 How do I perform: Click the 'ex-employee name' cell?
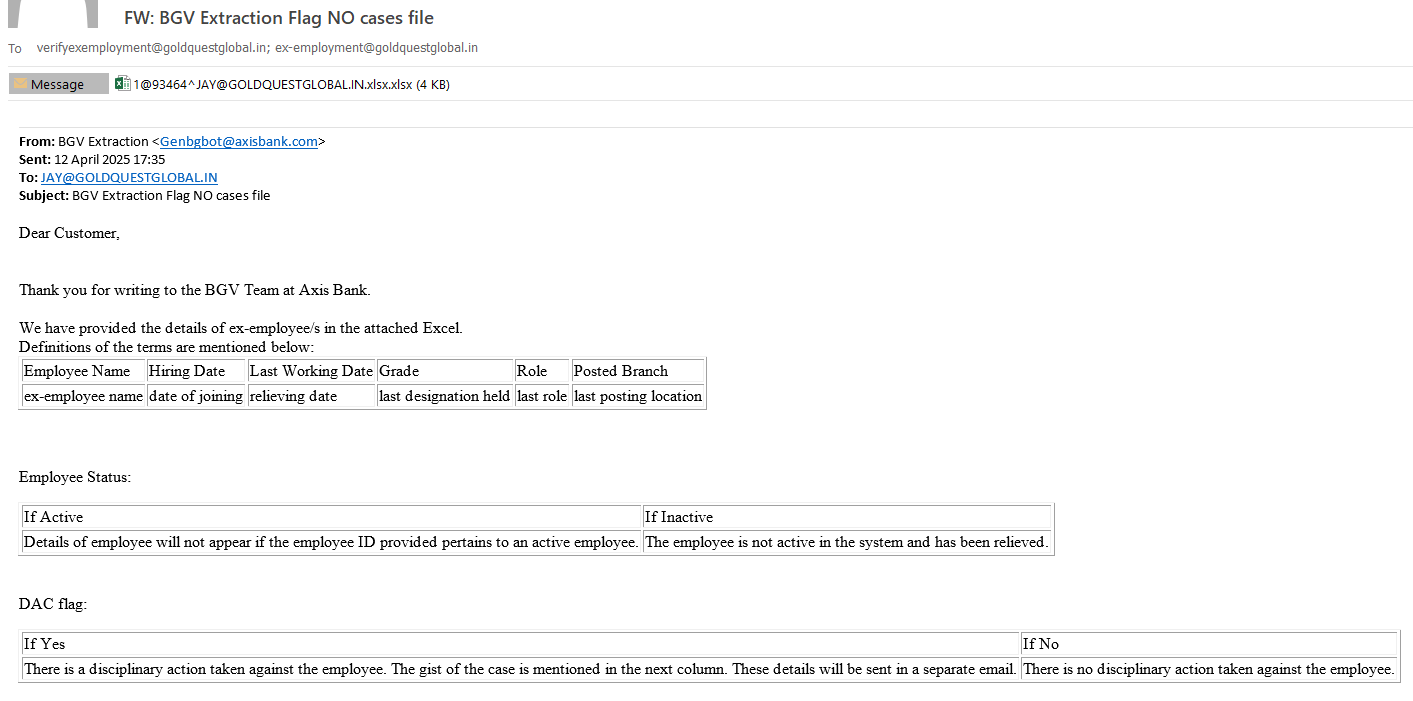tap(84, 396)
